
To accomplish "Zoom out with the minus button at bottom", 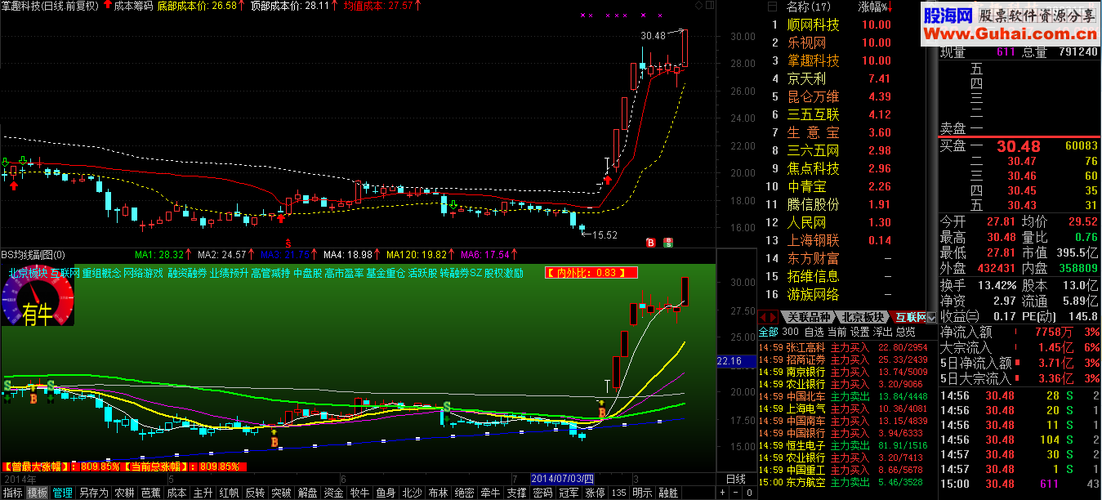I will (735, 492).
